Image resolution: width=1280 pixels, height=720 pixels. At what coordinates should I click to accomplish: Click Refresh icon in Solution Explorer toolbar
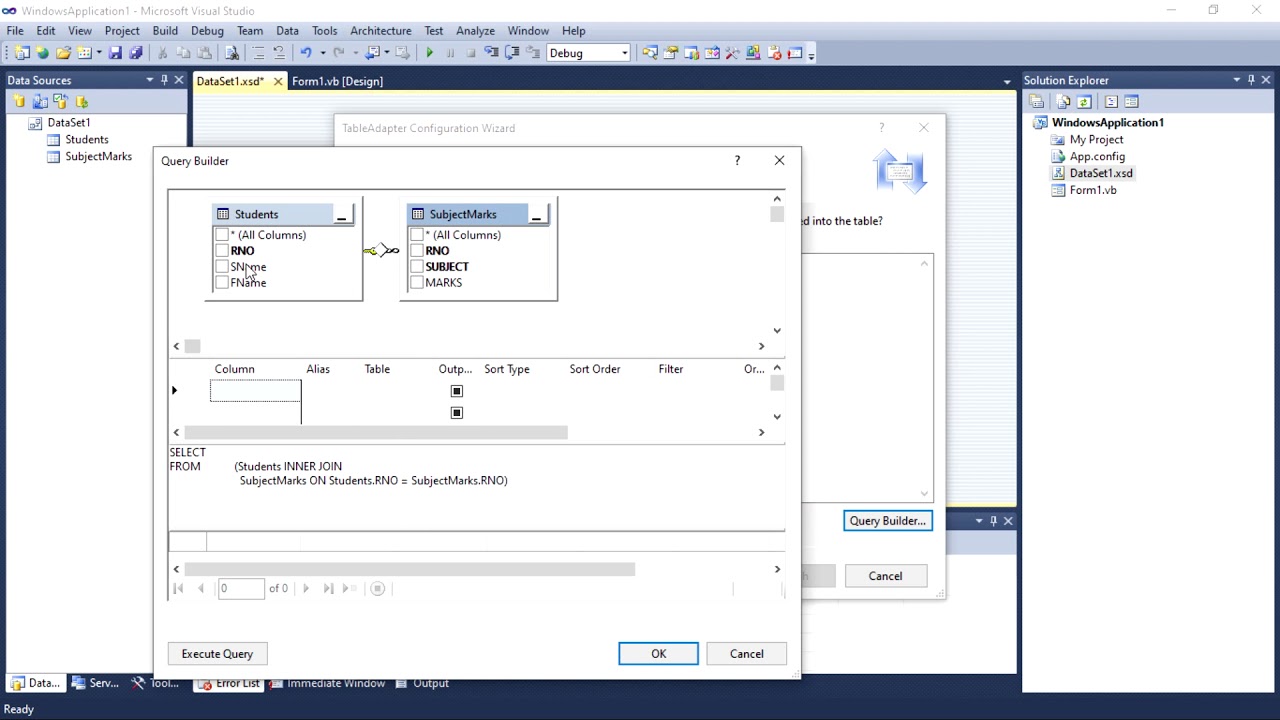[x=1084, y=101]
